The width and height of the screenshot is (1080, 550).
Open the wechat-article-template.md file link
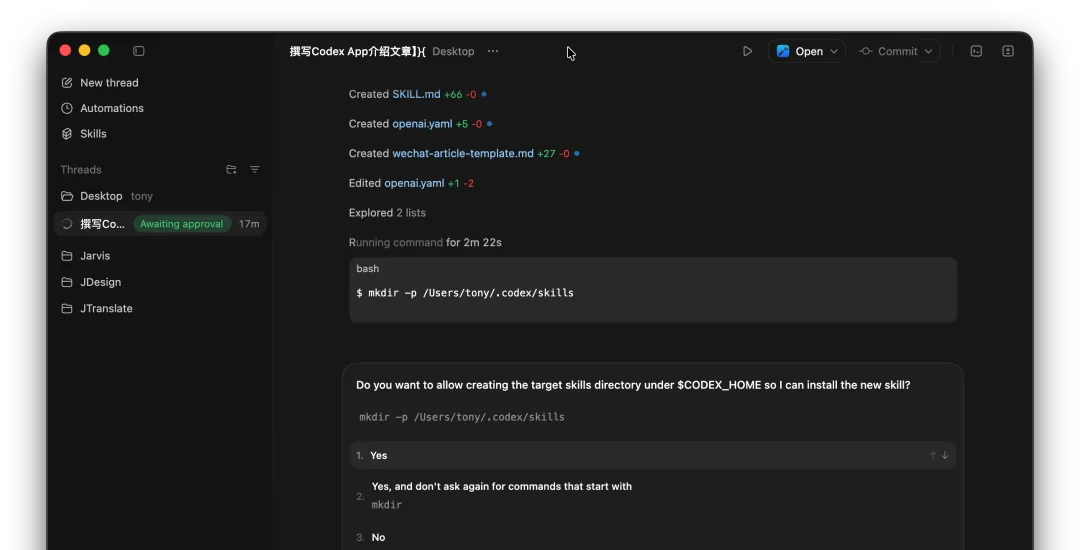[x=462, y=154]
